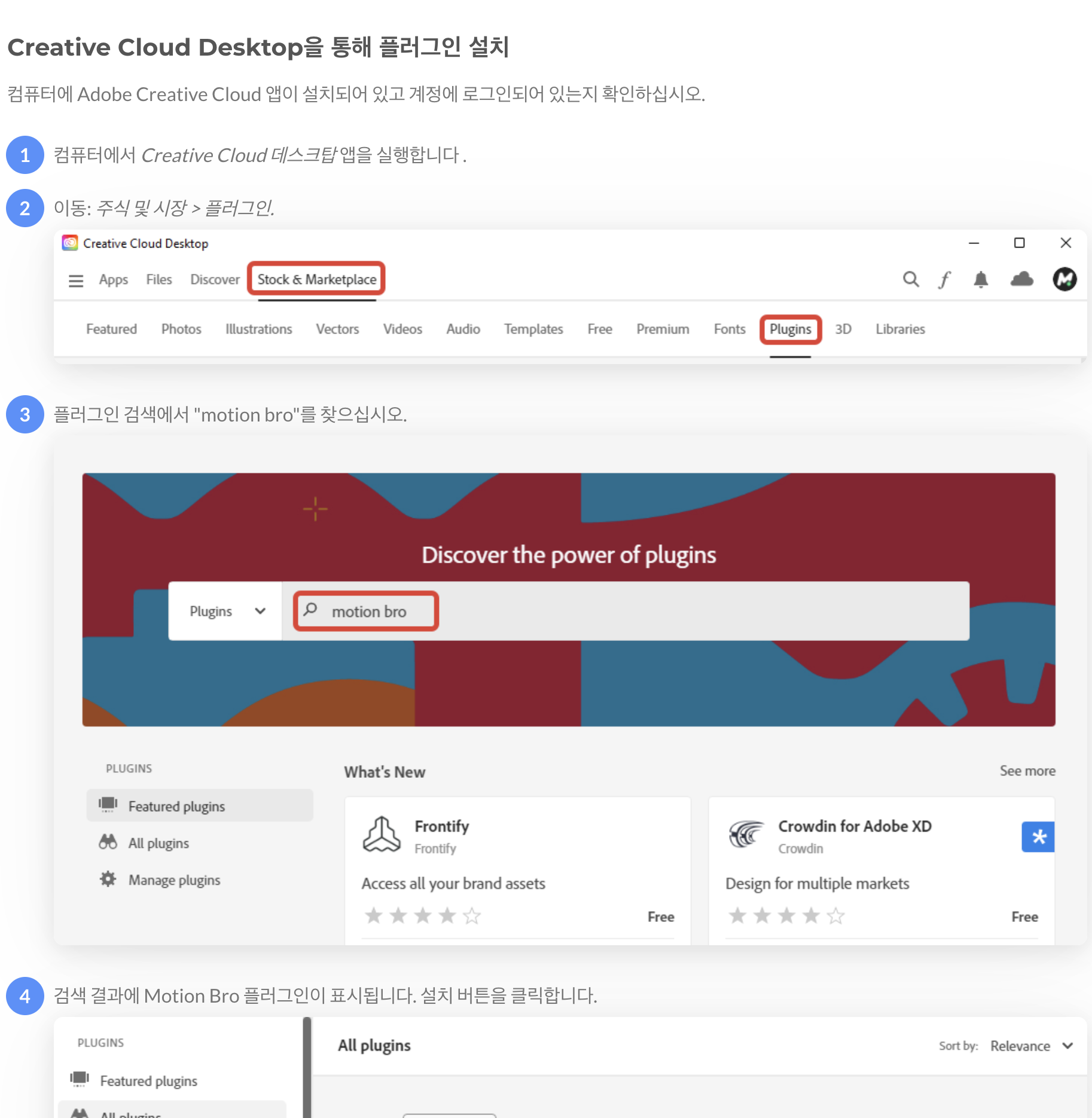Viewport: 1092px width, 1118px height.
Task: Close the Creative Cloud Desktop window
Action: pyautogui.click(x=1065, y=243)
